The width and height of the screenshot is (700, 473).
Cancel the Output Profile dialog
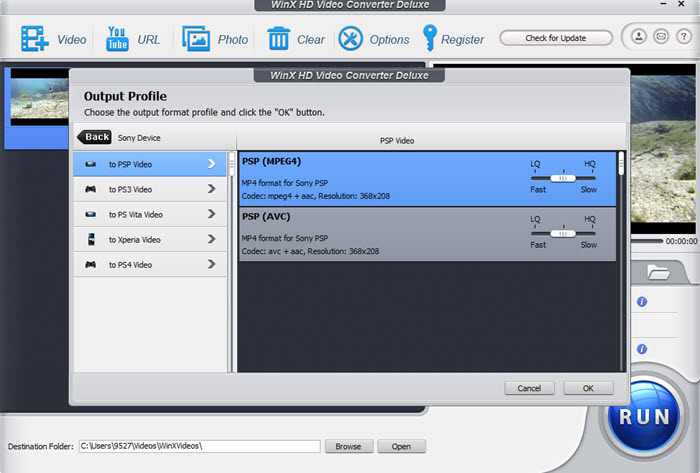pos(529,388)
